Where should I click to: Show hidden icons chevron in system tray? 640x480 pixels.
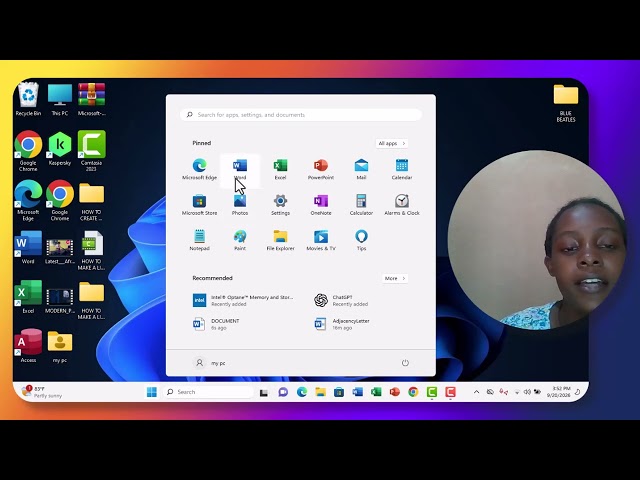pos(476,392)
